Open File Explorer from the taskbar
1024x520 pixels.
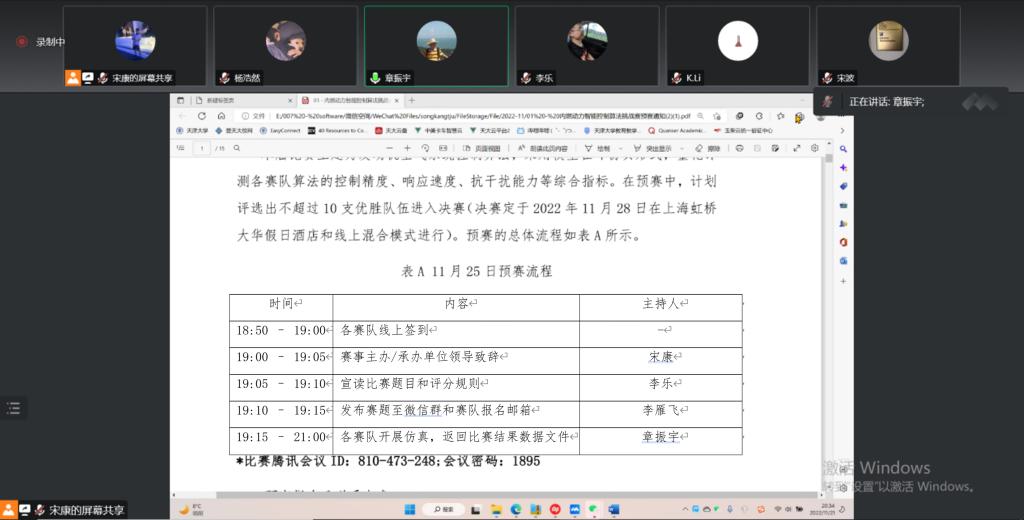click(x=496, y=509)
